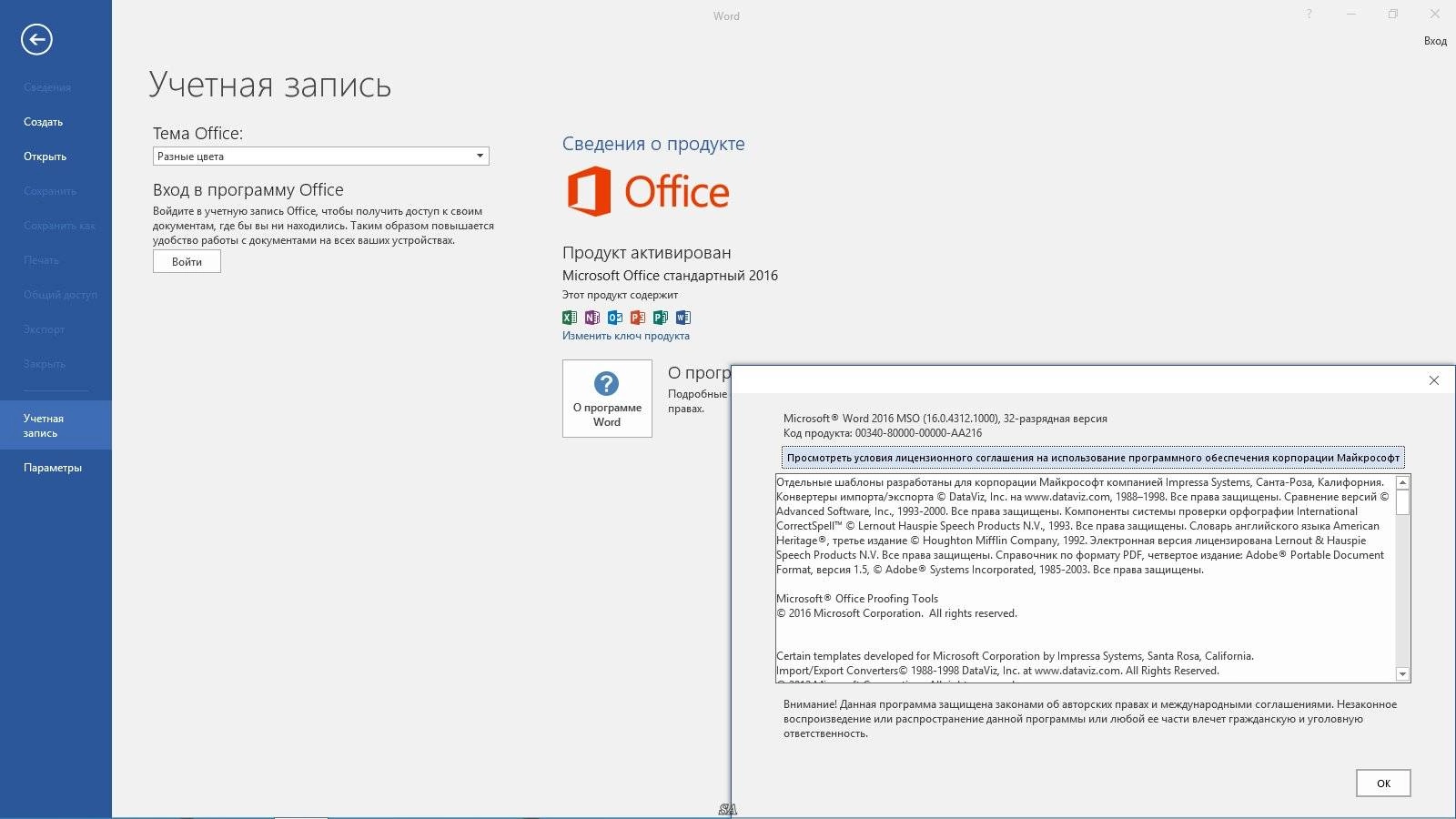Click the Microsoft Office стандартный 2016 text

[670, 276]
